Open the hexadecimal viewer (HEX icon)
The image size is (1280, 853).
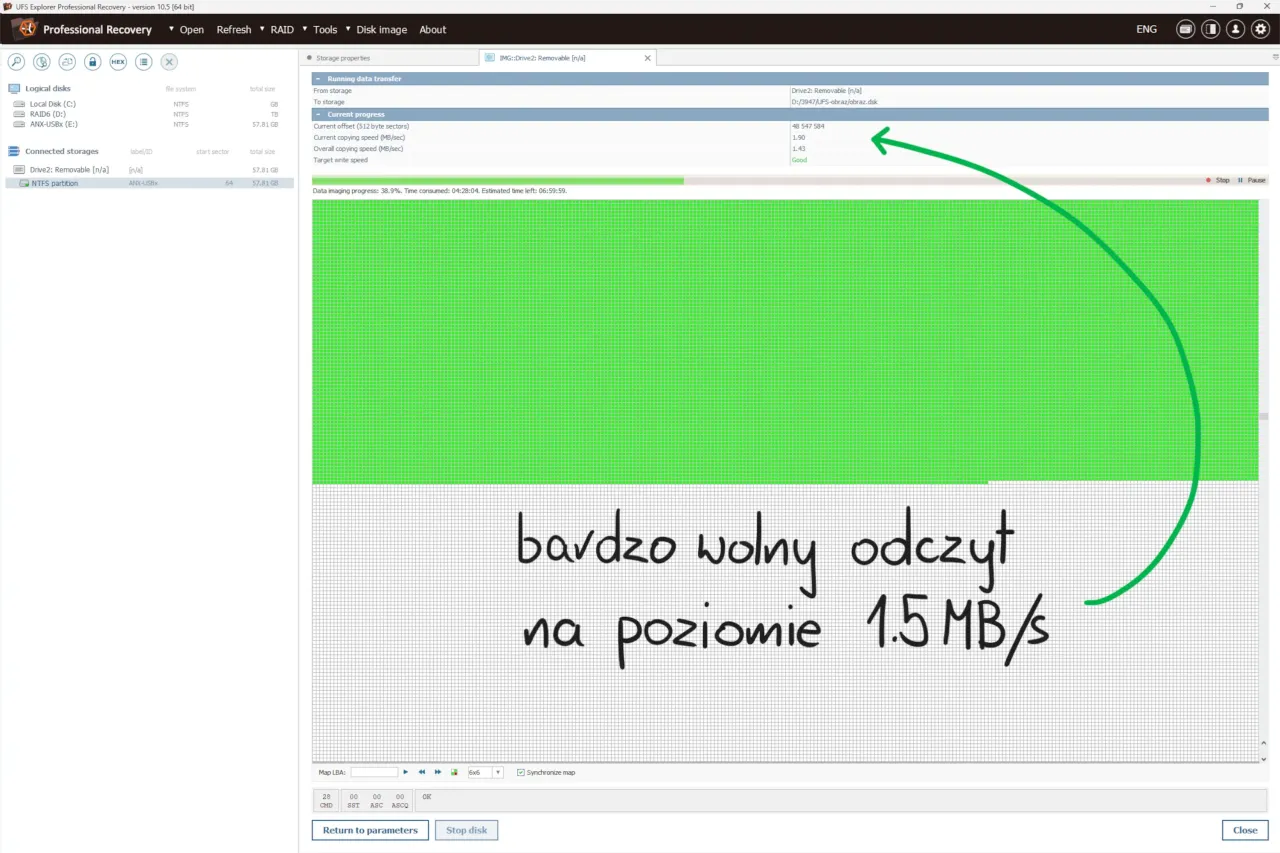(x=118, y=61)
